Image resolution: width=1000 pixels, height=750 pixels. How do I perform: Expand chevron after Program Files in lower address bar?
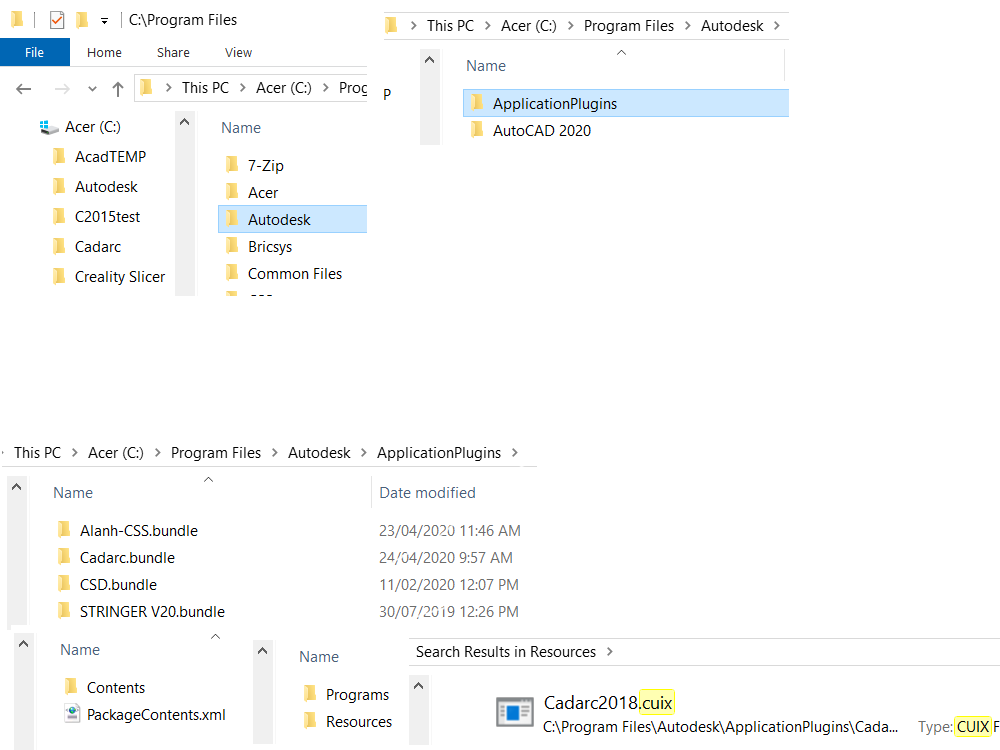(275, 453)
